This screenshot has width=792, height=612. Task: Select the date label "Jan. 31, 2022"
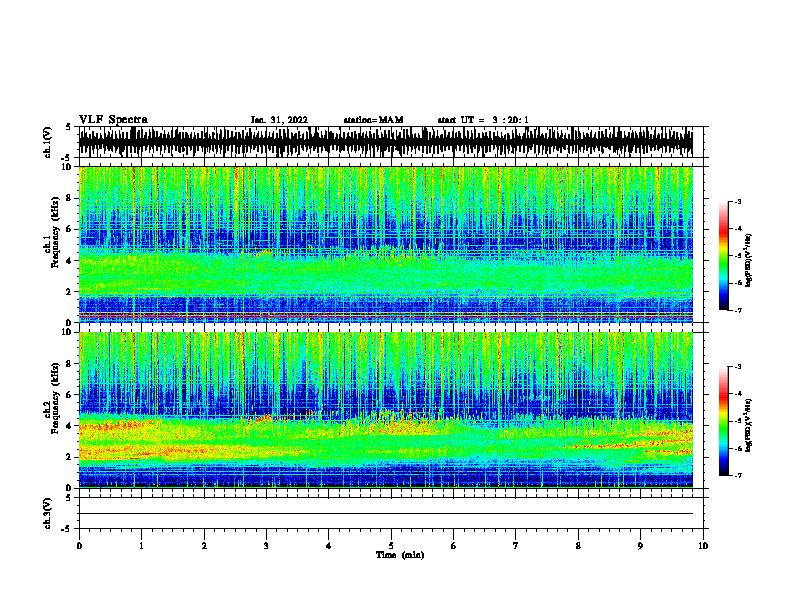pyautogui.click(x=279, y=120)
